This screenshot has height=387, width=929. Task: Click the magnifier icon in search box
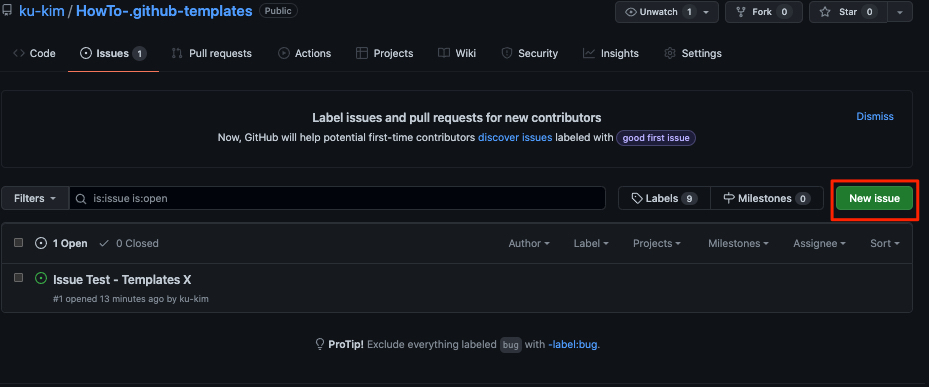(x=81, y=199)
